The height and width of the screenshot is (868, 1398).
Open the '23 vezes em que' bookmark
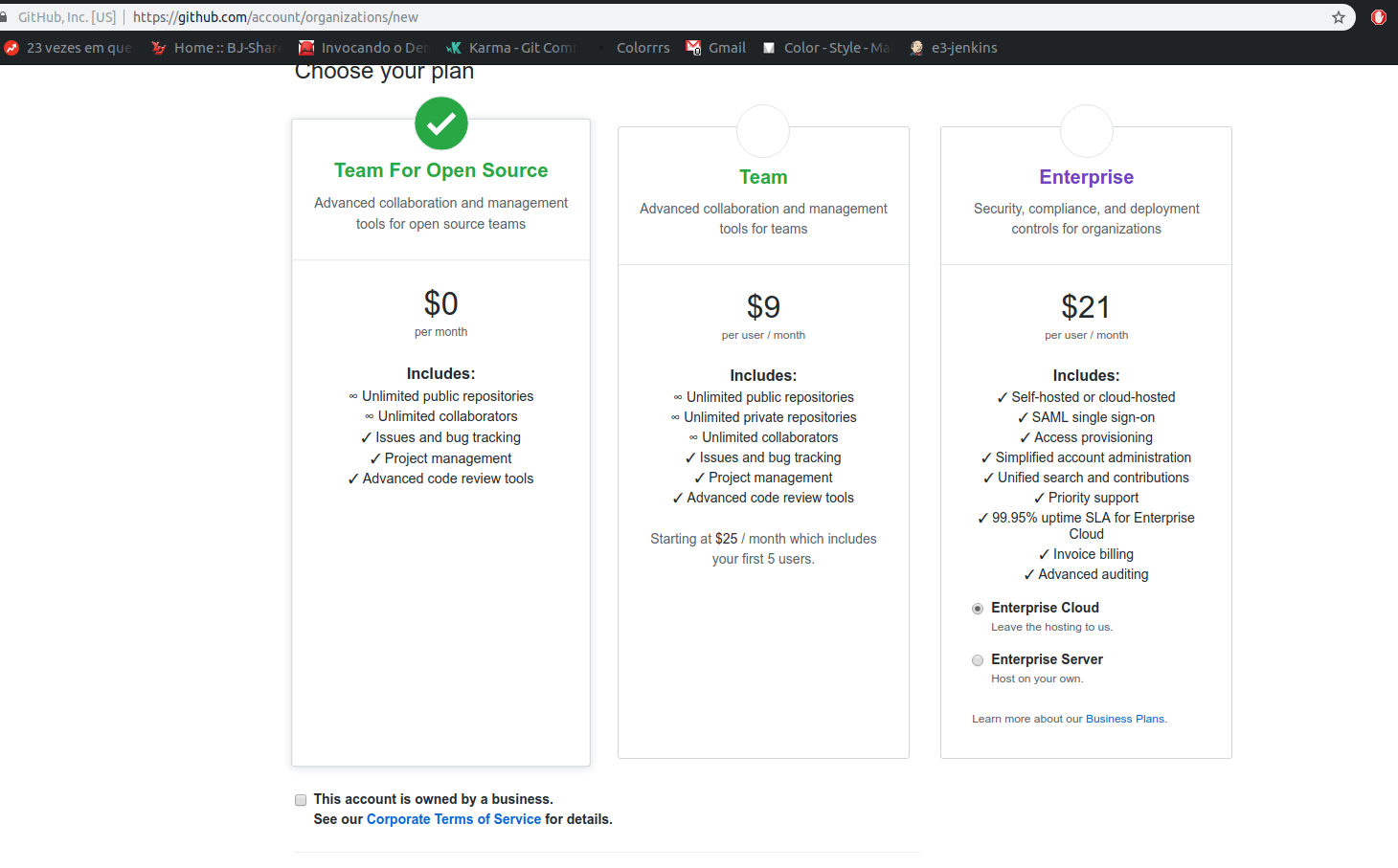pyautogui.click(x=69, y=48)
